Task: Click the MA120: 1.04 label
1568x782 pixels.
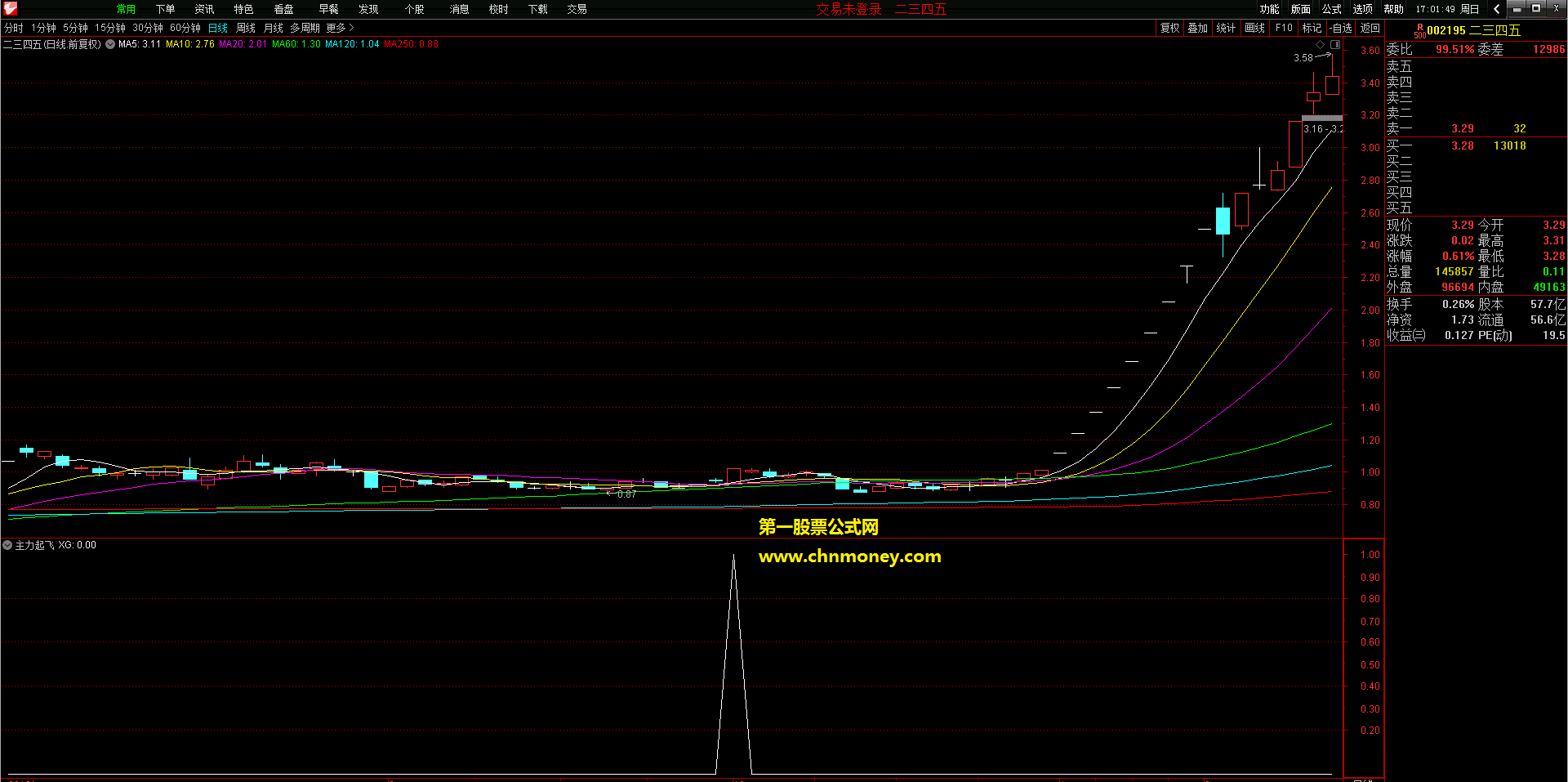Action: 352,44
